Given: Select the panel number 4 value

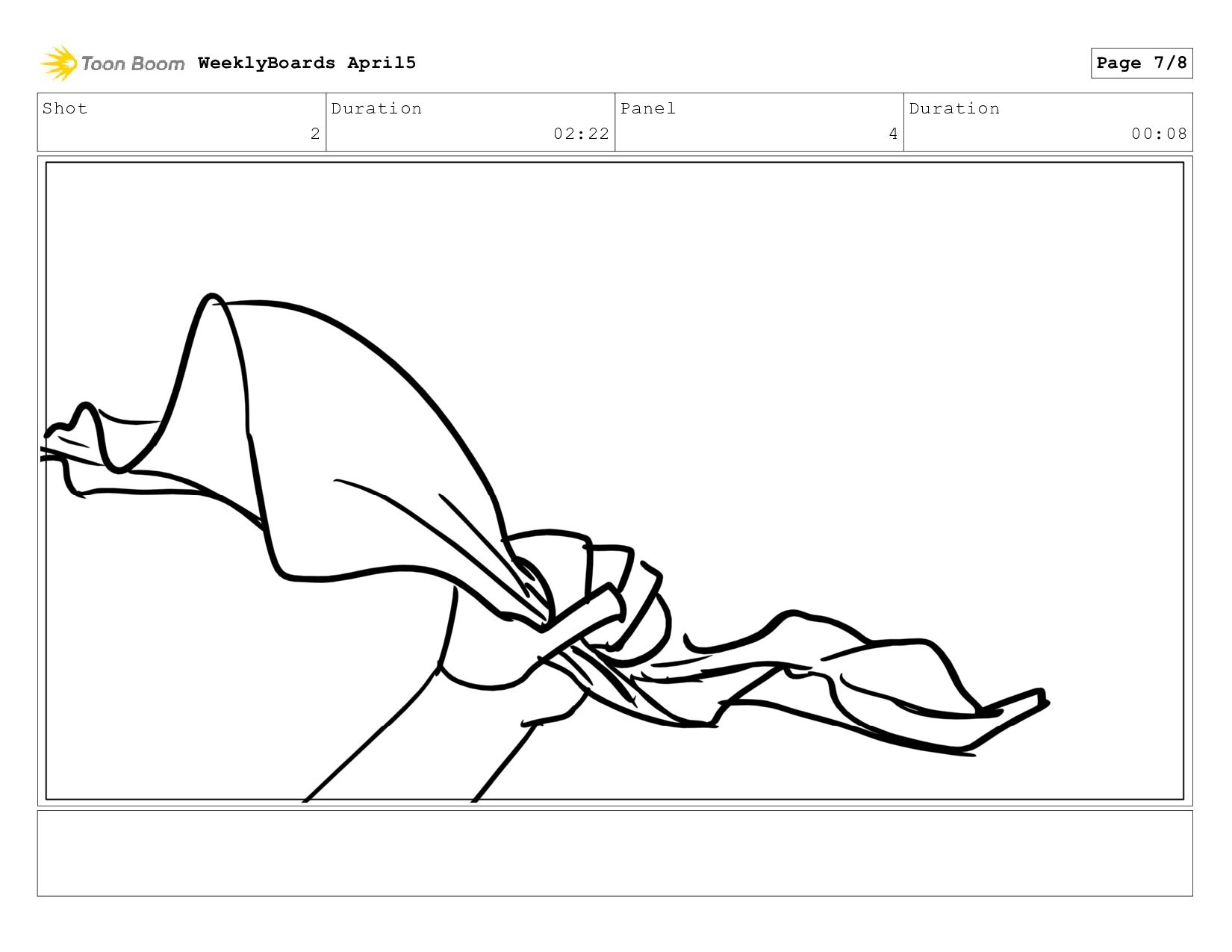Looking at the screenshot, I should point(893,134).
